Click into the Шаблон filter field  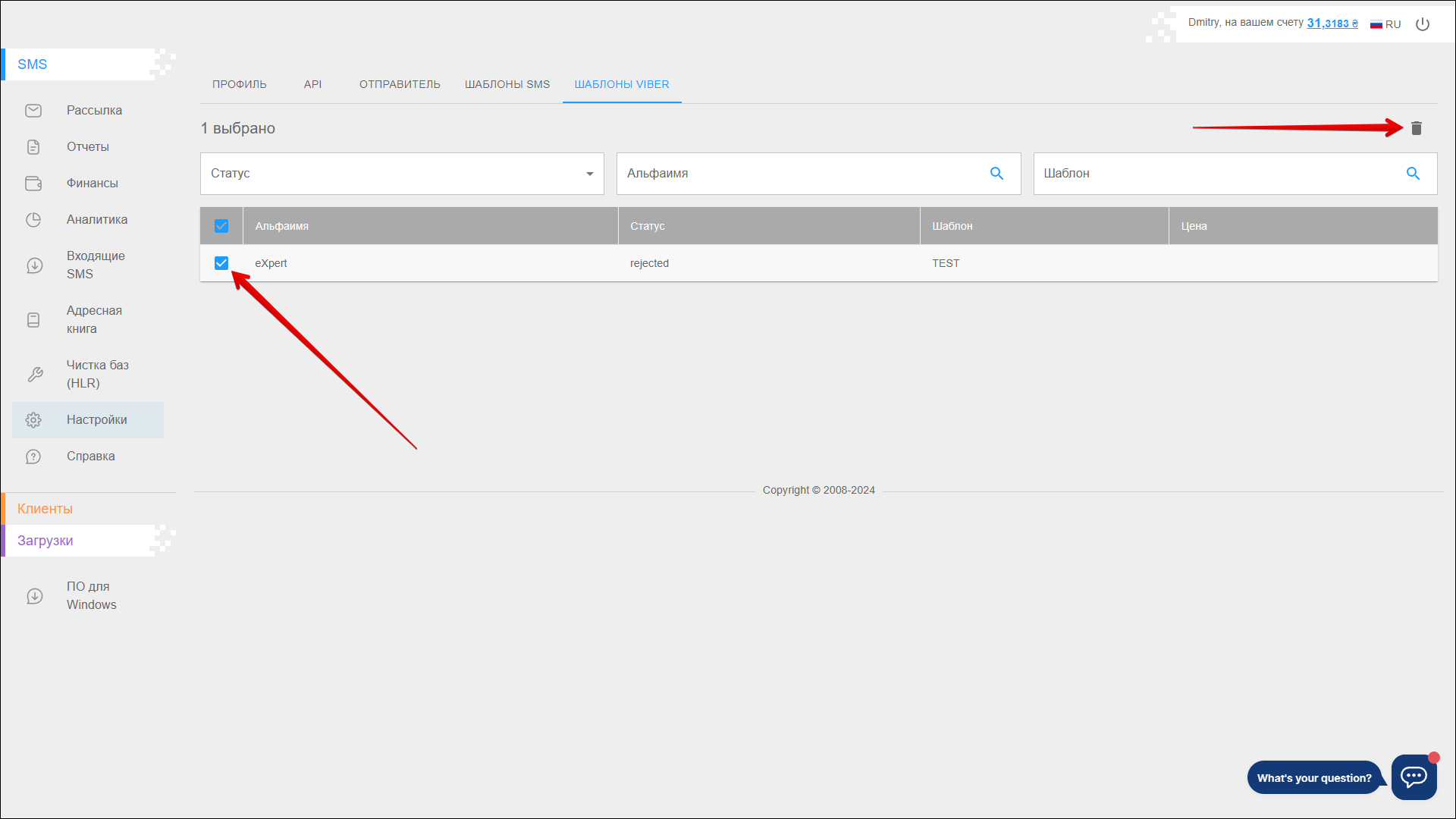1213,174
